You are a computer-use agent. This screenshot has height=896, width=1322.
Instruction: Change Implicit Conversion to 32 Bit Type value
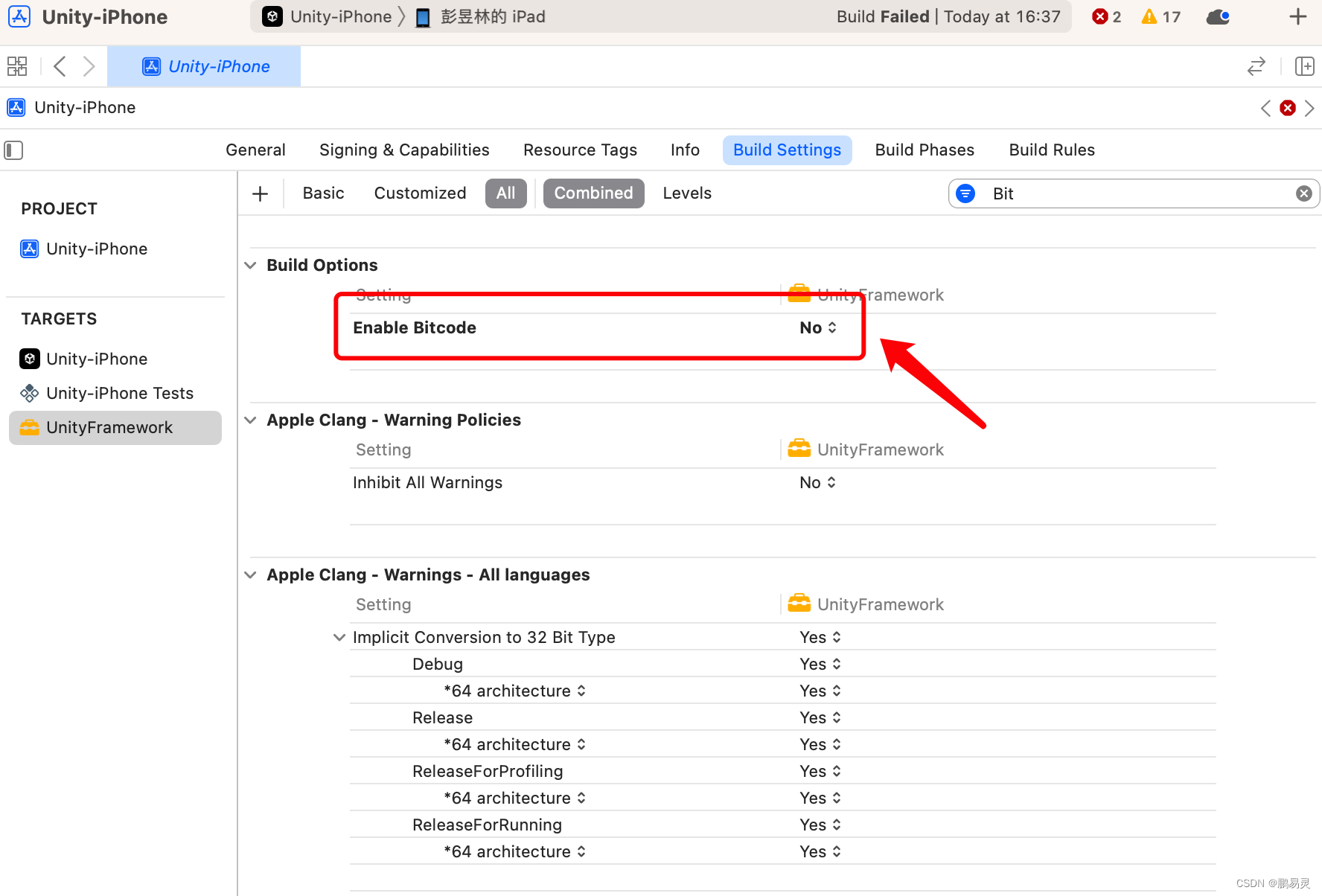820,638
